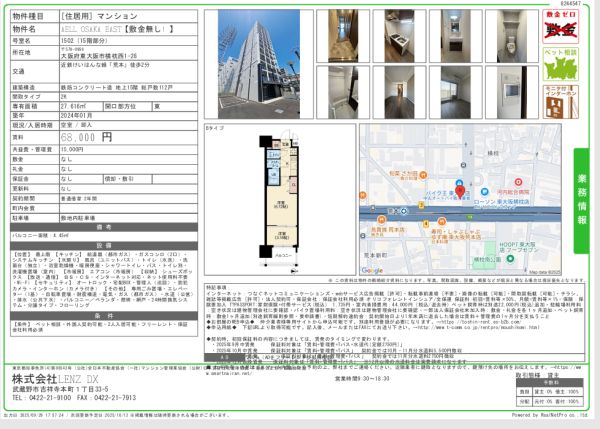Click the 営業時間9:30～18:30 text

click(362, 378)
